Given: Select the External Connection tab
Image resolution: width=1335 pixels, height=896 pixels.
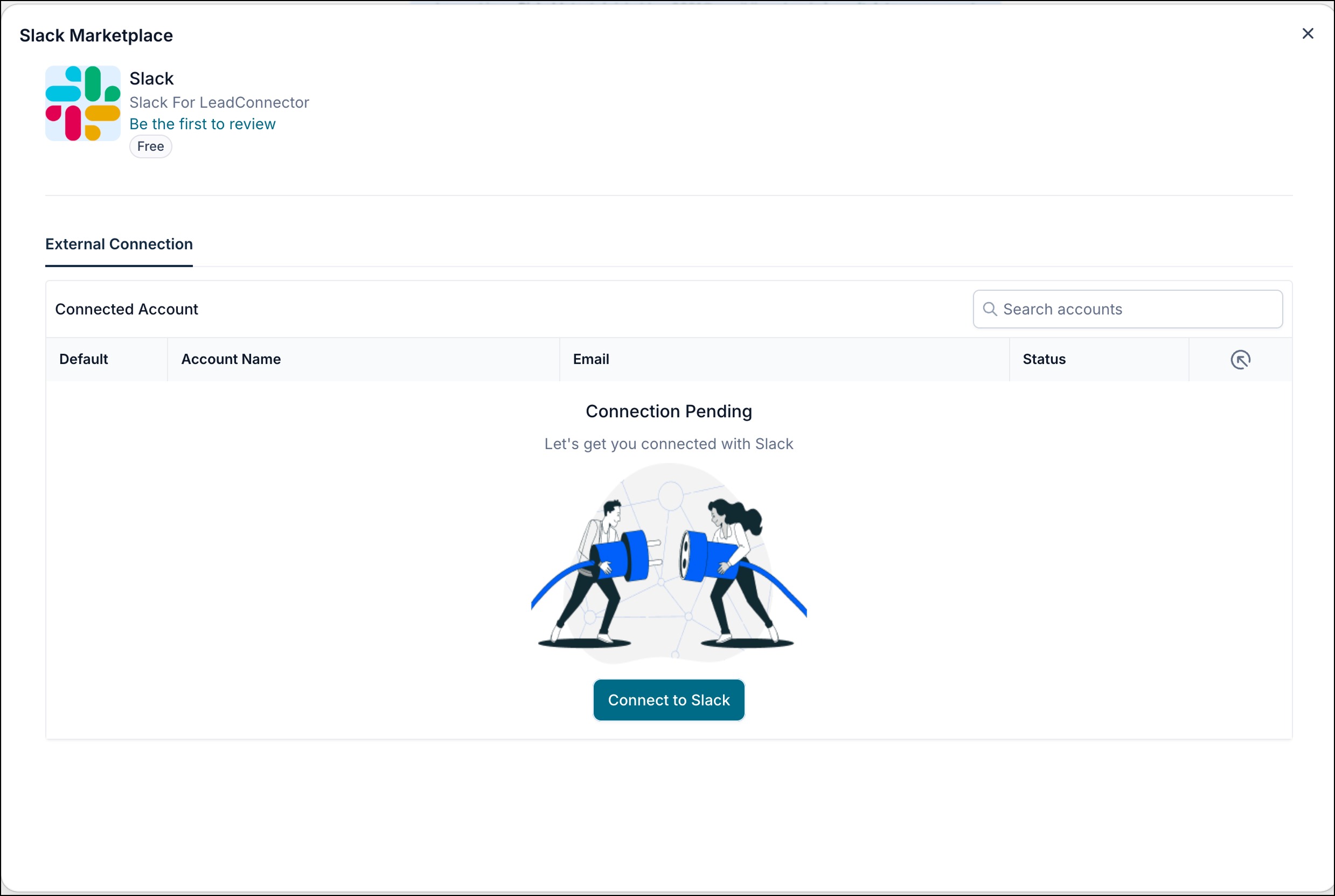Looking at the screenshot, I should point(119,244).
